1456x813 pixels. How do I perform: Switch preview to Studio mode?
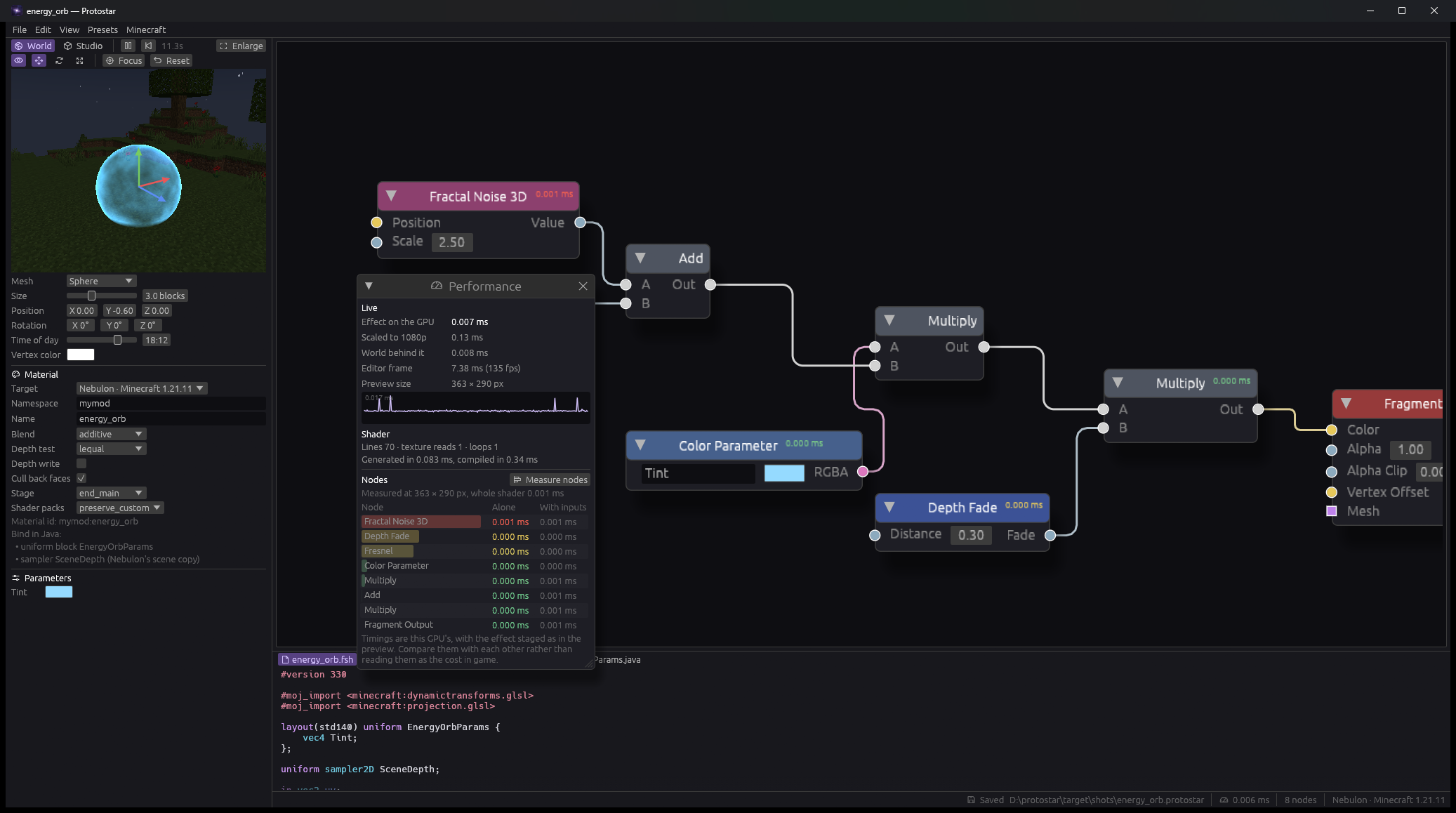pos(83,46)
